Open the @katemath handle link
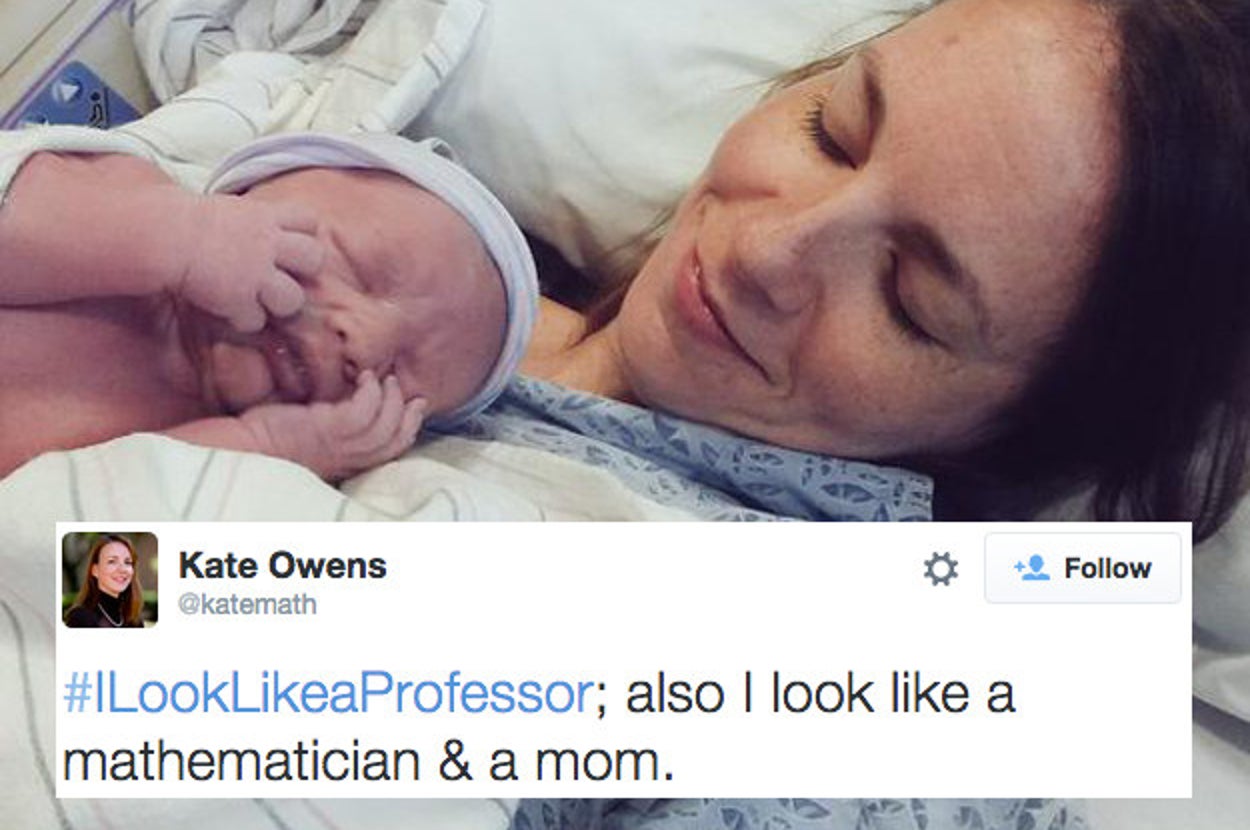1250x830 pixels. pos(247,605)
